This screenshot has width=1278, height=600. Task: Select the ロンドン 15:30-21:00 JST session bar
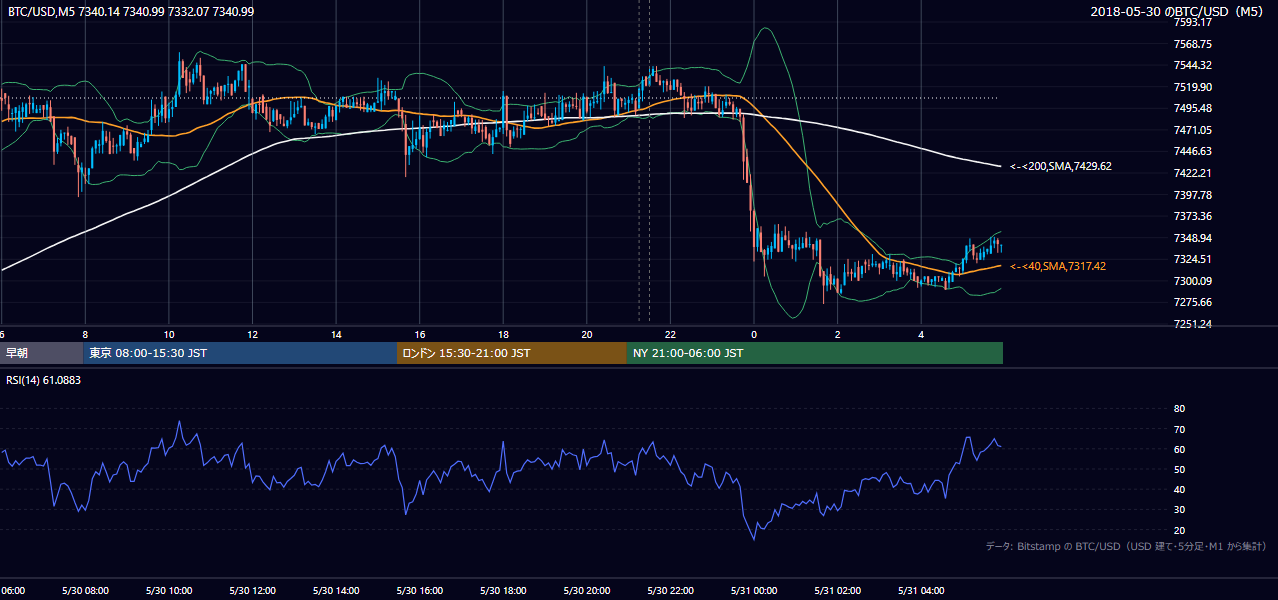[x=512, y=353]
